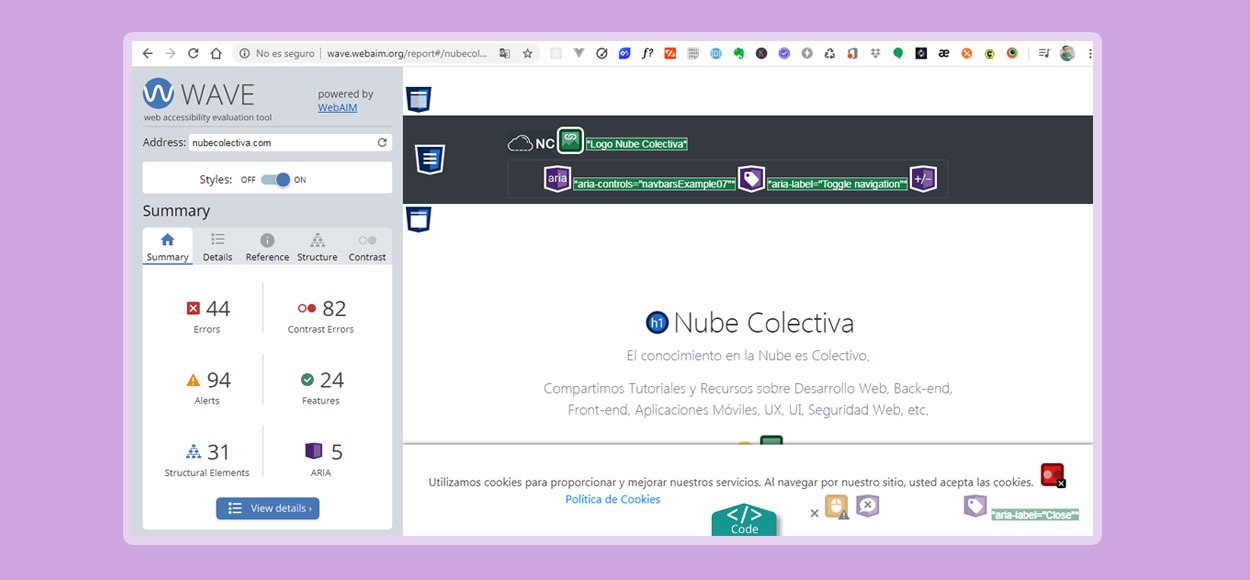Image resolution: width=1250 pixels, height=580 pixels.
Task: Click the navigation structure icon in dark navbar
Action: [430, 159]
